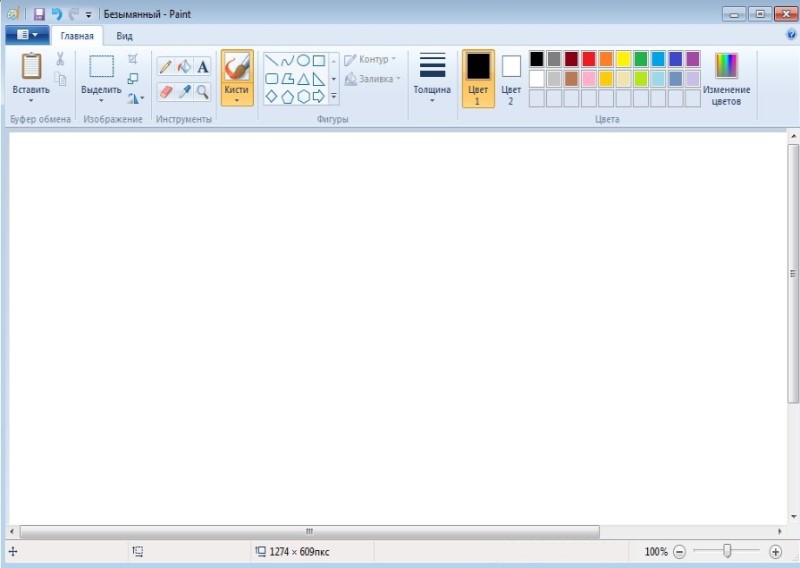Click the Undo arrow in title bar
This screenshot has height=568, width=800.
click(x=57, y=14)
